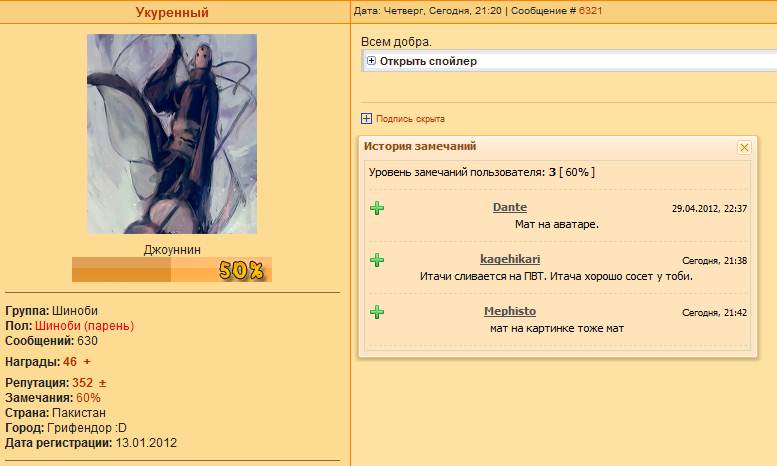Click the date 29.04.2012, 22:37

(709, 209)
